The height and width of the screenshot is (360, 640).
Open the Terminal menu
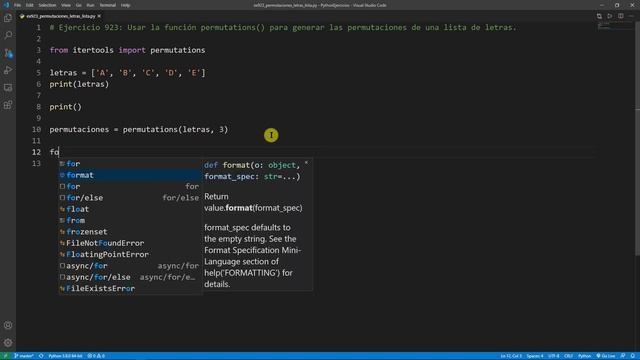point(107,5)
